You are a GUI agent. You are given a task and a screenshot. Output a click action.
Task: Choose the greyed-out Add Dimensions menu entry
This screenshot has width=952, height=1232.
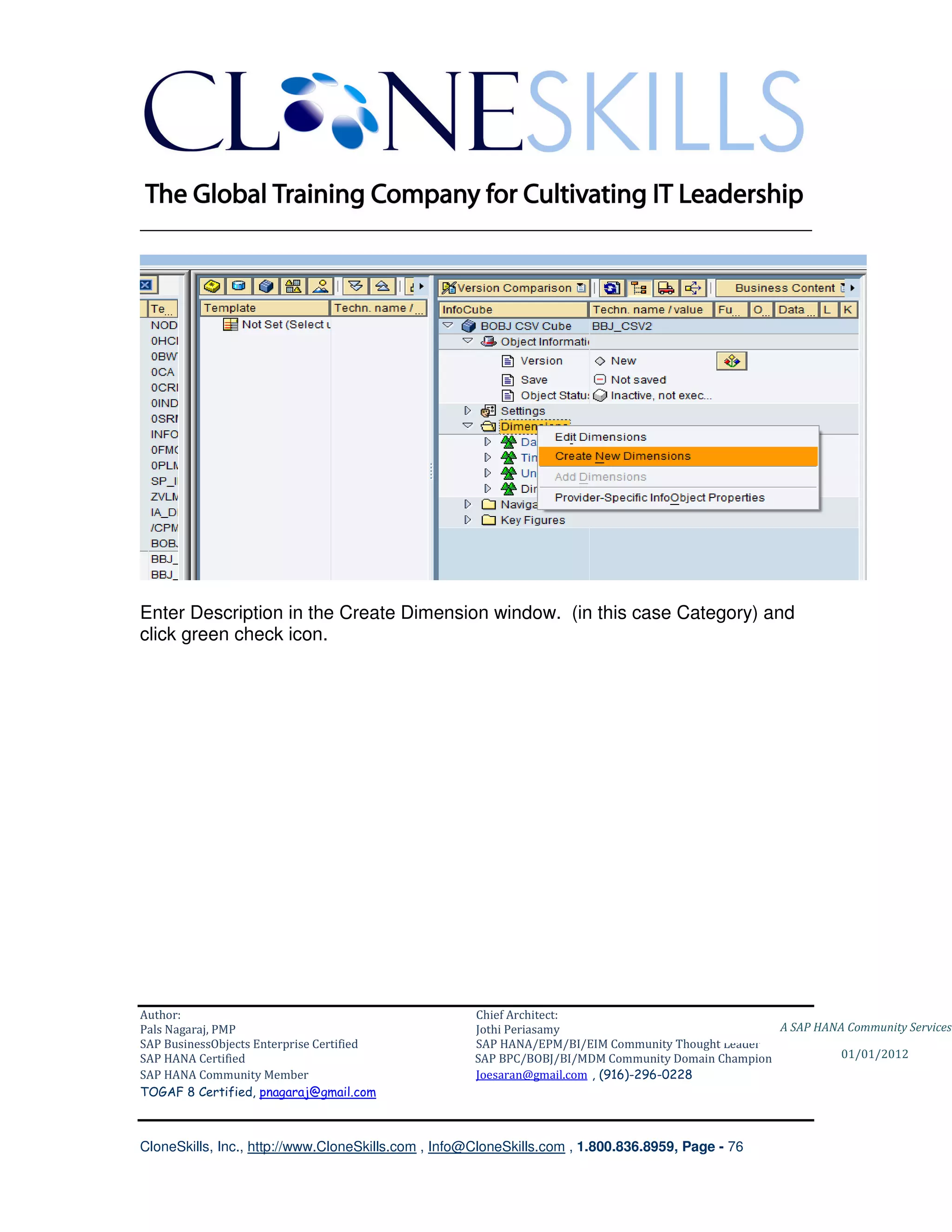point(678,477)
